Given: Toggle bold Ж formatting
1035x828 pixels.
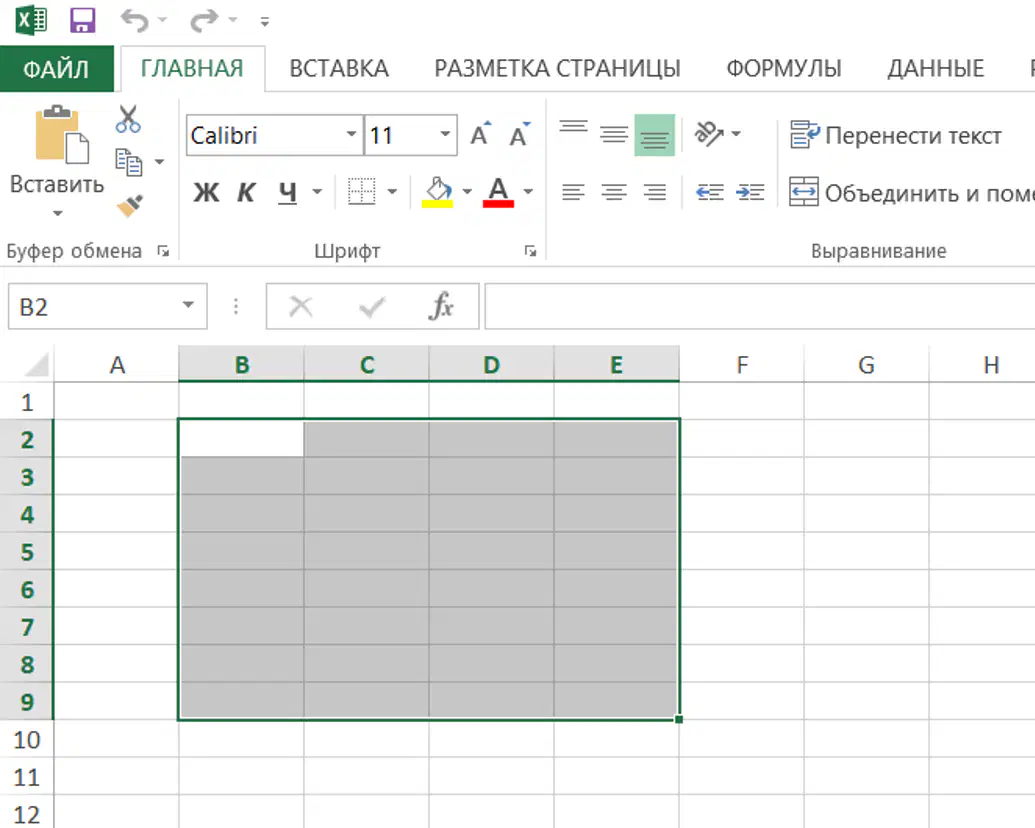Looking at the screenshot, I should pyautogui.click(x=206, y=192).
